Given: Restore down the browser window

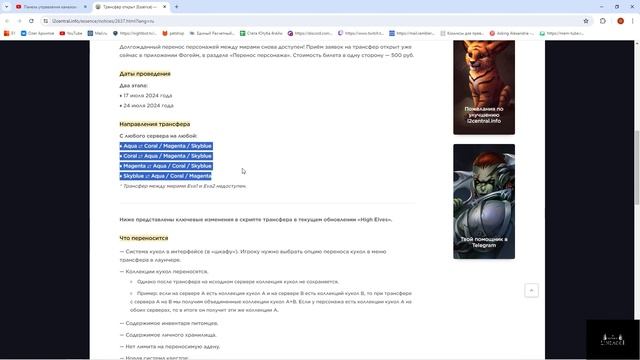Looking at the screenshot, I should point(617,7).
